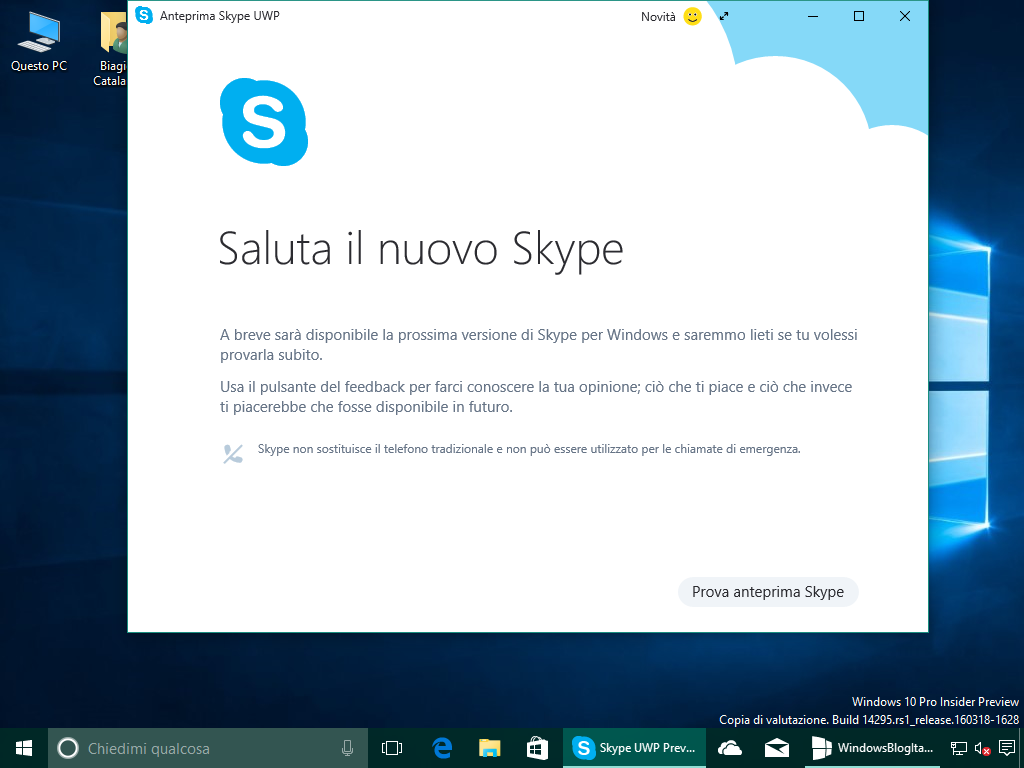Image resolution: width=1024 pixels, height=768 pixels.
Task: Click the paragraph starting 'Usa il pulsante del feedback'
Action: click(536, 396)
